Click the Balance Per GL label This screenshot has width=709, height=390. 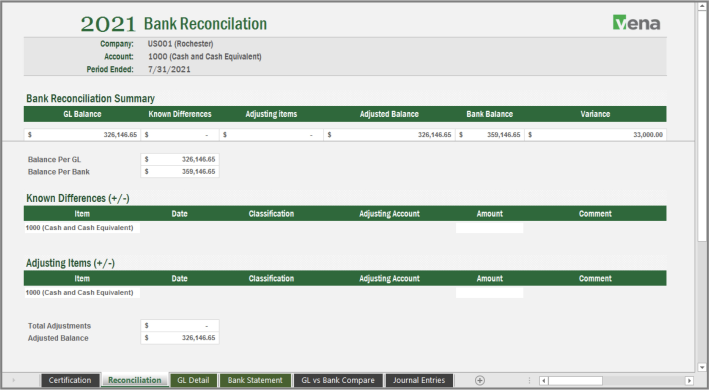click(54, 160)
